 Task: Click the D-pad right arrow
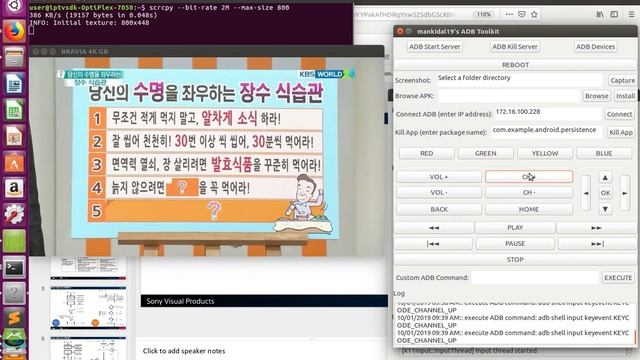click(x=625, y=193)
